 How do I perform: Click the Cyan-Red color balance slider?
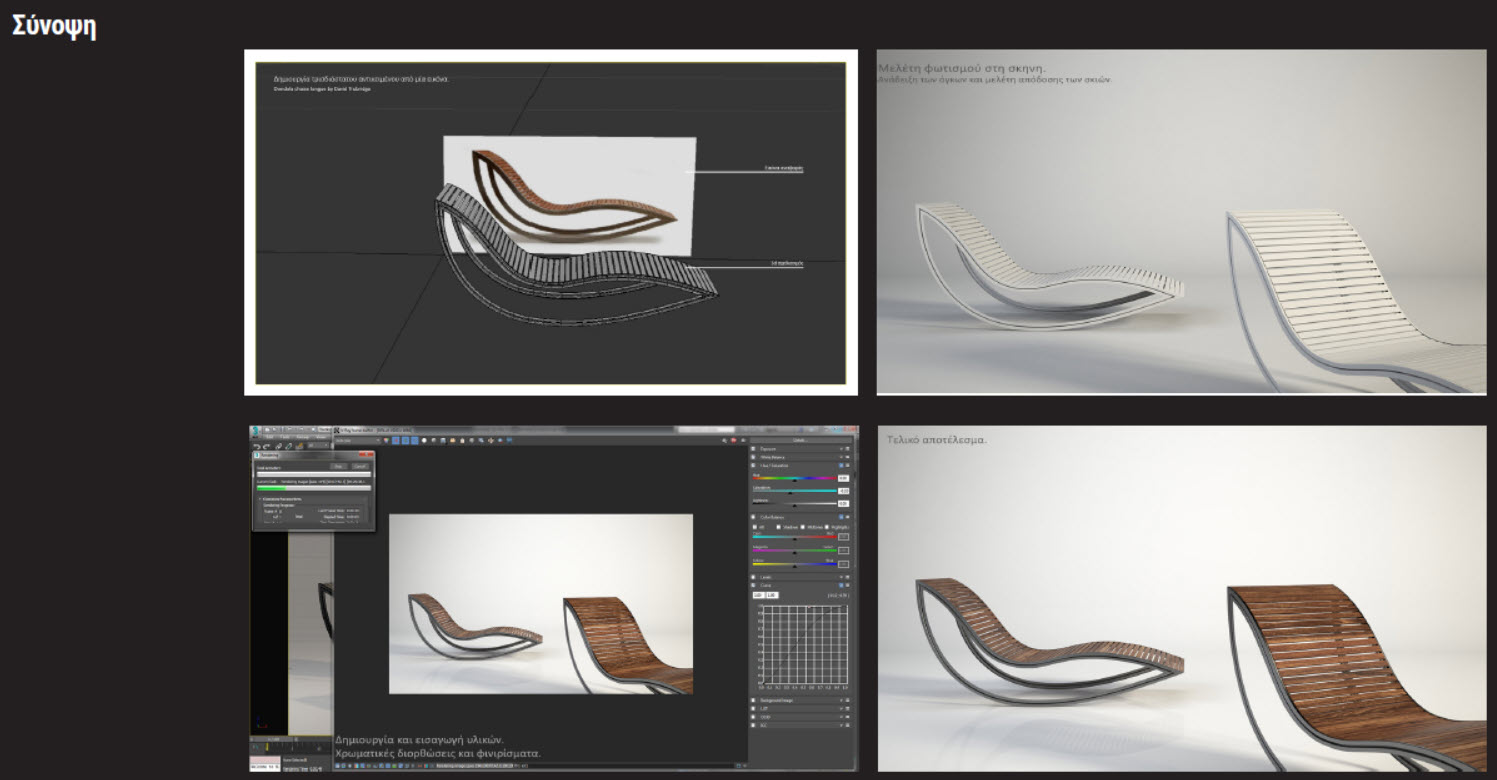tap(794, 537)
